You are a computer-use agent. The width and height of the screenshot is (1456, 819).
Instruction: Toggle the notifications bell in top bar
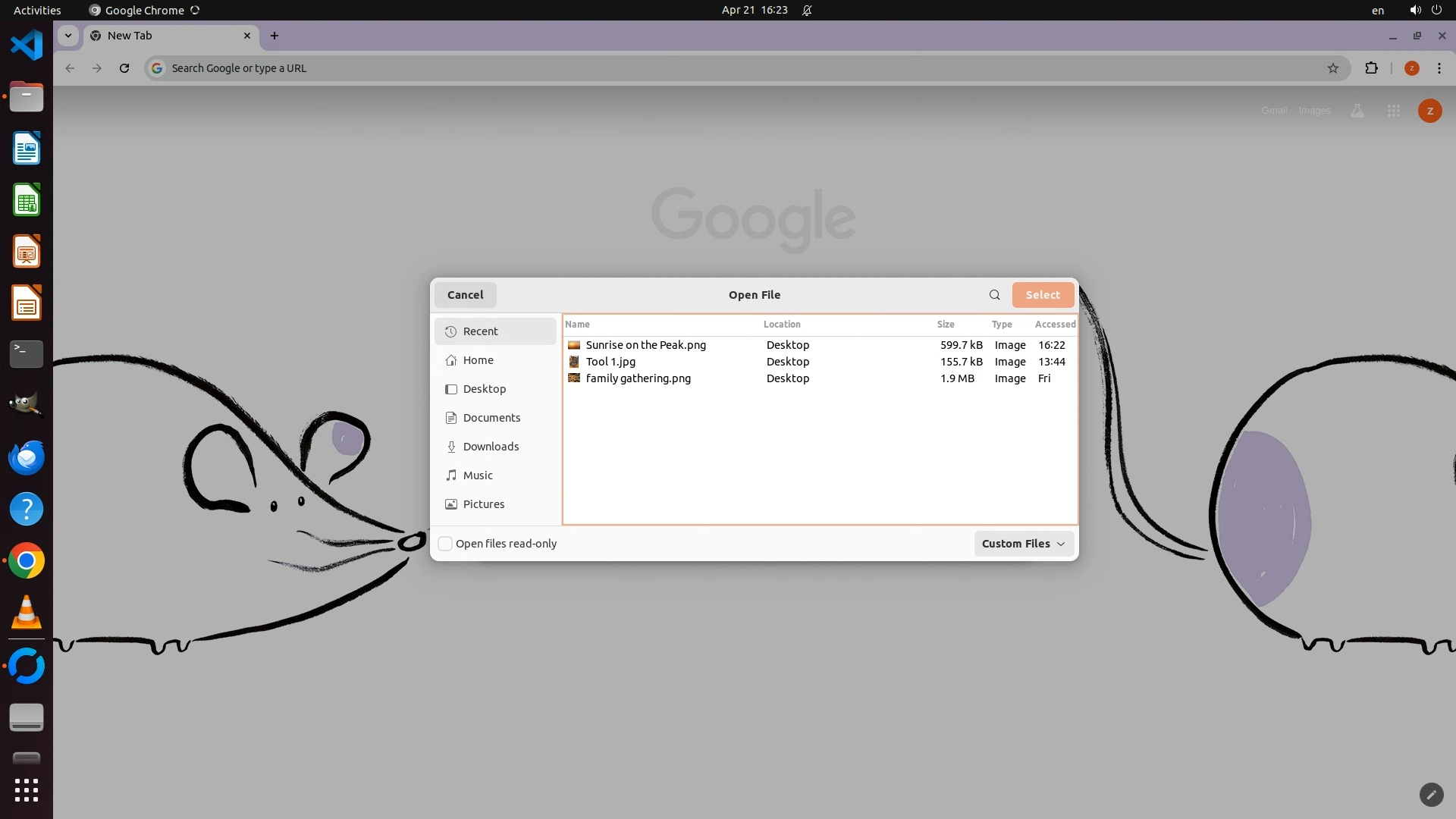tap(807, 11)
